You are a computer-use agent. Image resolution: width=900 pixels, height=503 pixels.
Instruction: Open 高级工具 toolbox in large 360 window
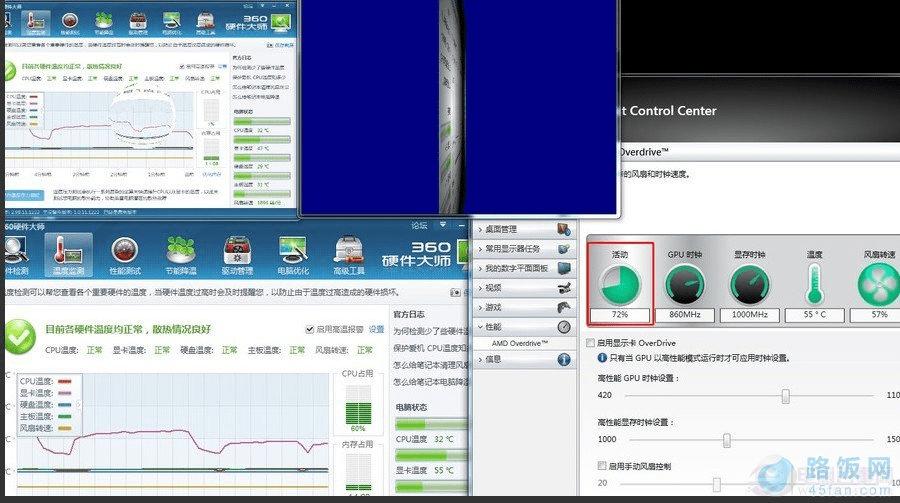click(348, 256)
